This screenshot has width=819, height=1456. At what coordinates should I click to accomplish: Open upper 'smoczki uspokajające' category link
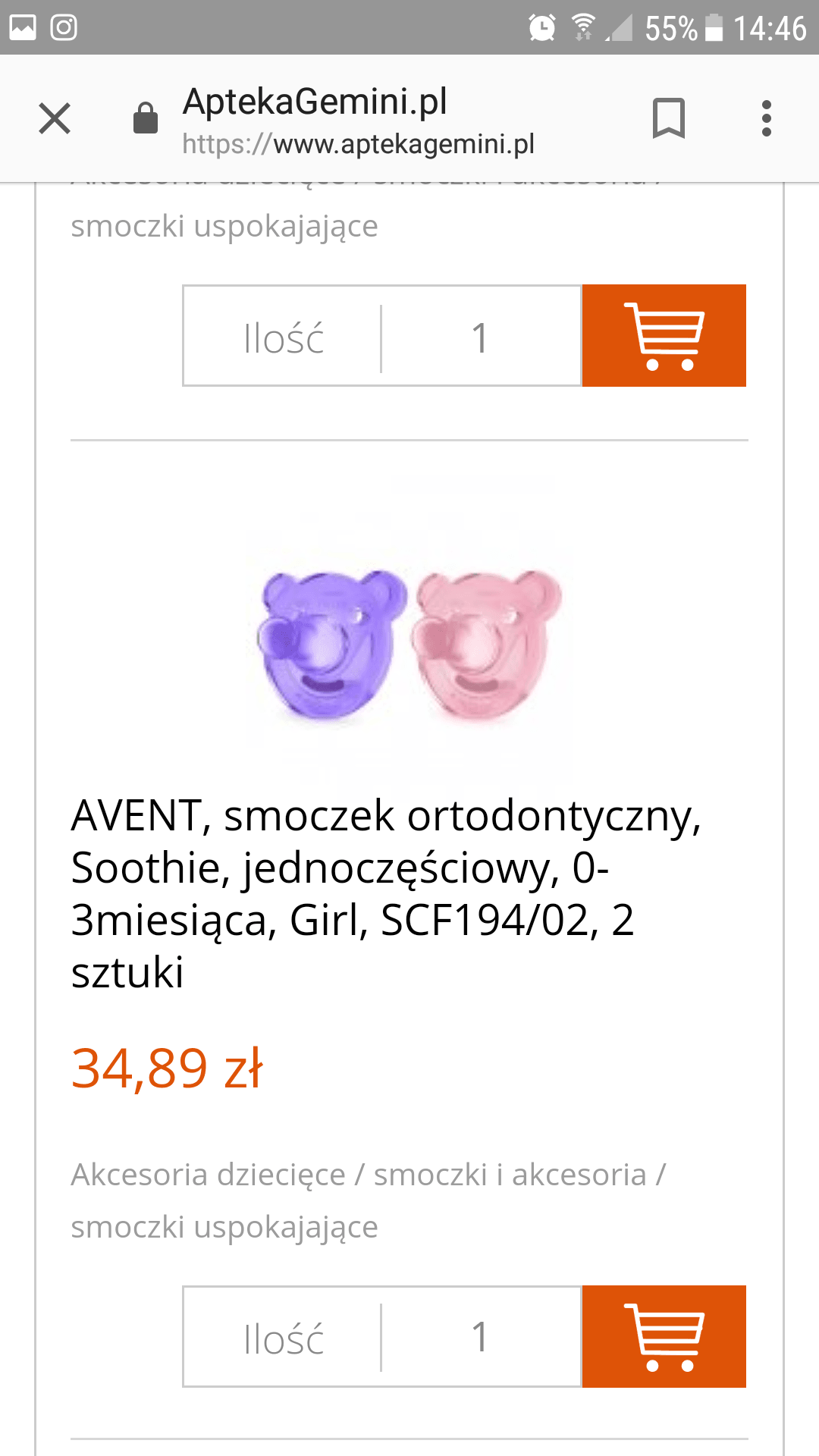[x=224, y=226]
